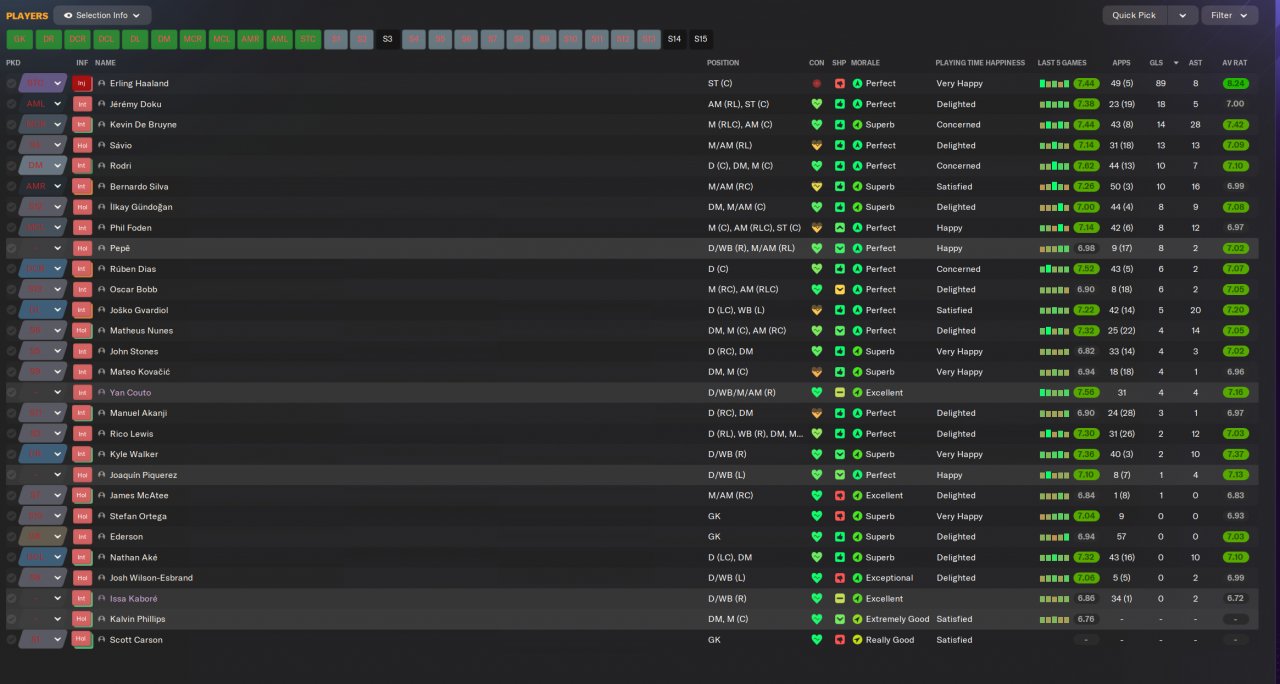The image size is (1280, 684).
Task: Click Sávio's holiday status badge
Action: click(x=83, y=145)
